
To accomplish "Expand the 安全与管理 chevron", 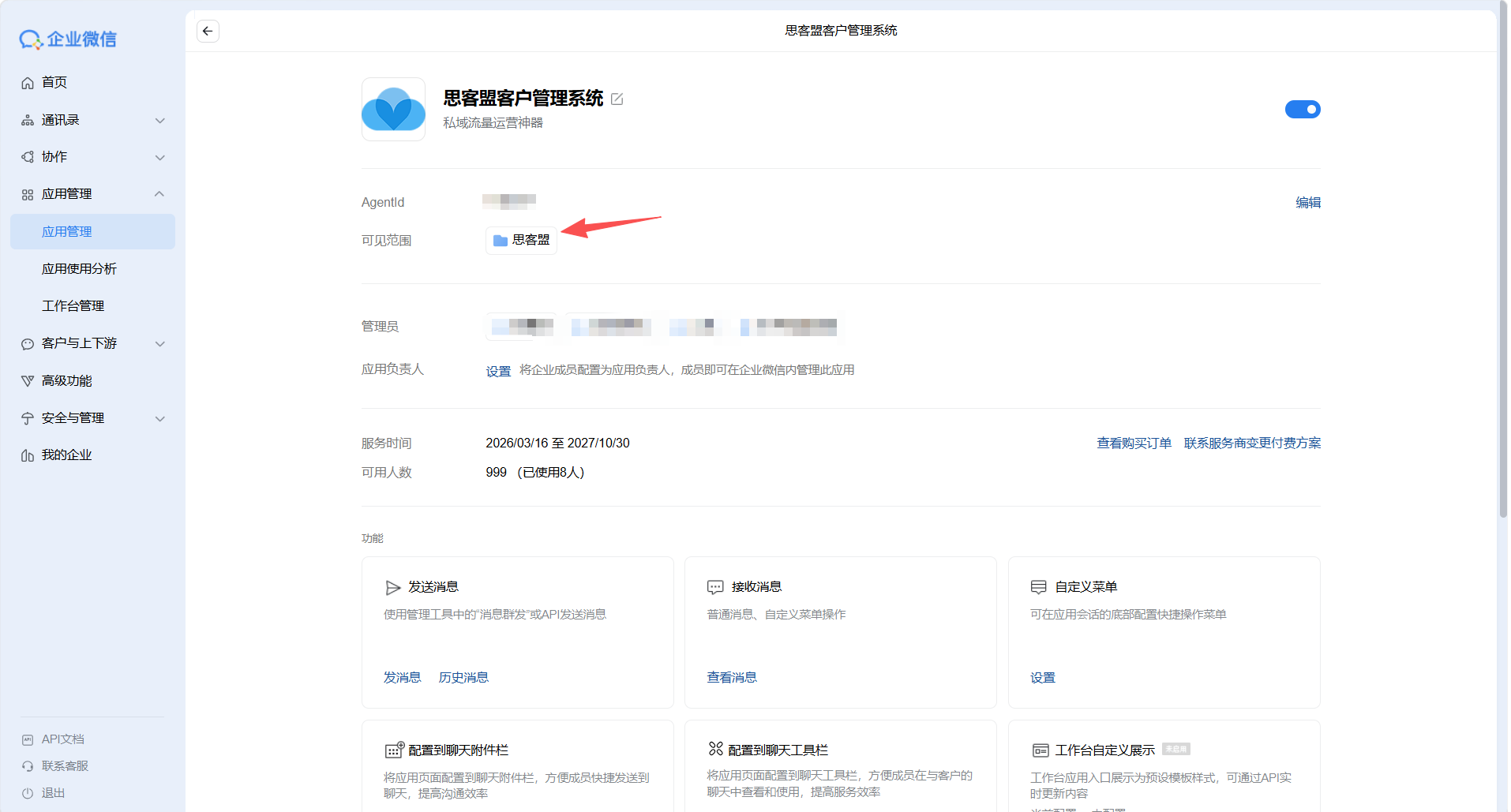I will point(160,418).
